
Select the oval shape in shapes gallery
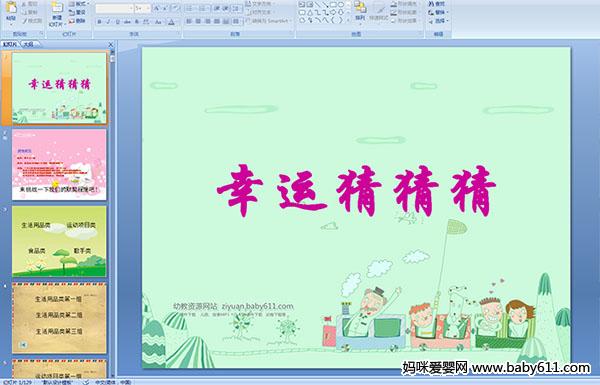[341, 4]
